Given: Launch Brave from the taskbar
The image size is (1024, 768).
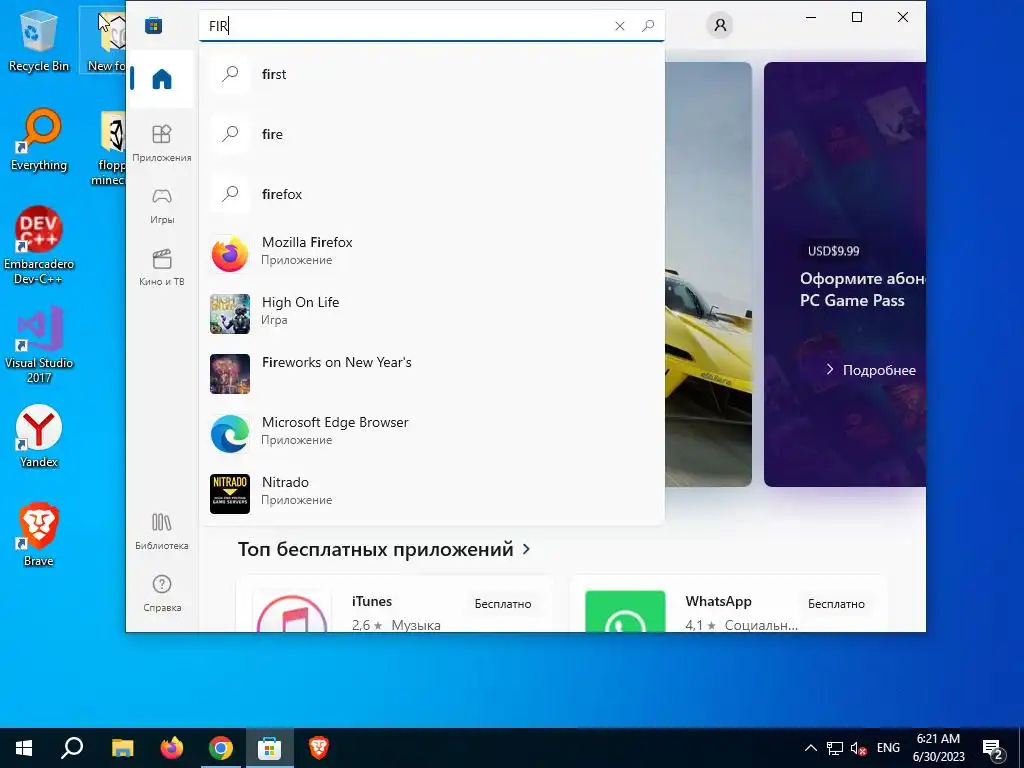Looking at the screenshot, I should (x=319, y=748).
